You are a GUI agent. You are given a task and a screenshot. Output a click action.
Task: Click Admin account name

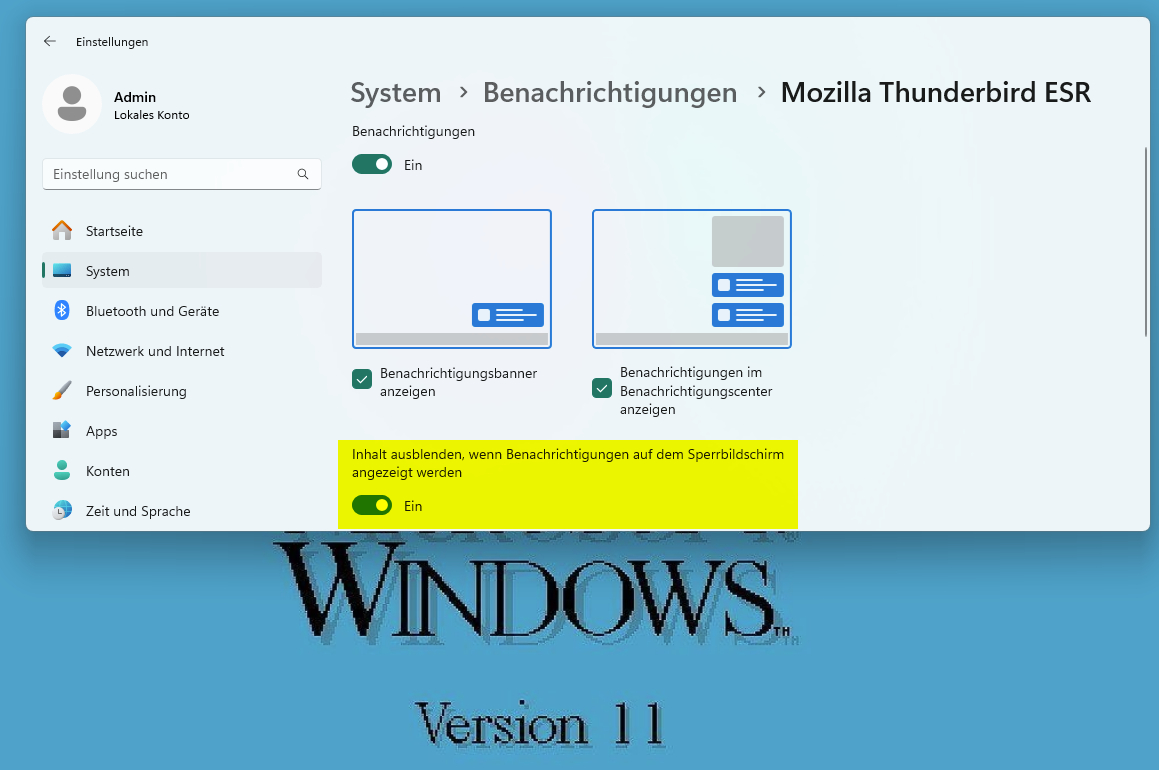pyautogui.click(x=135, y=97)
